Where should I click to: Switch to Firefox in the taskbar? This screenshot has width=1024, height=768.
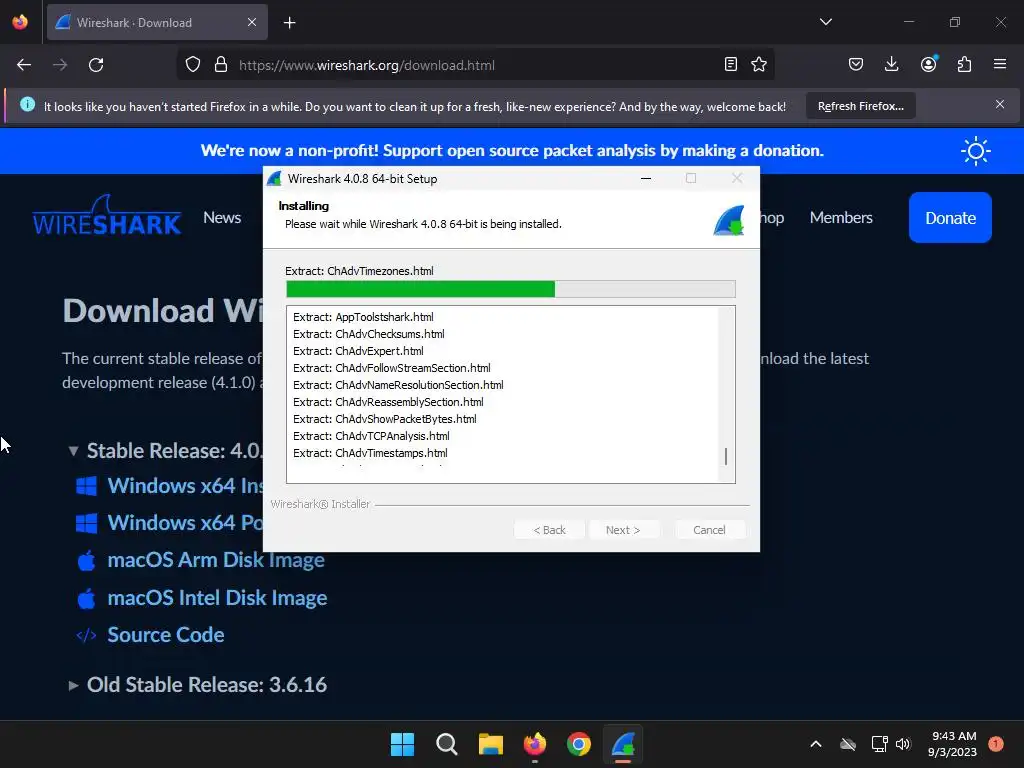tap(535, 744)
